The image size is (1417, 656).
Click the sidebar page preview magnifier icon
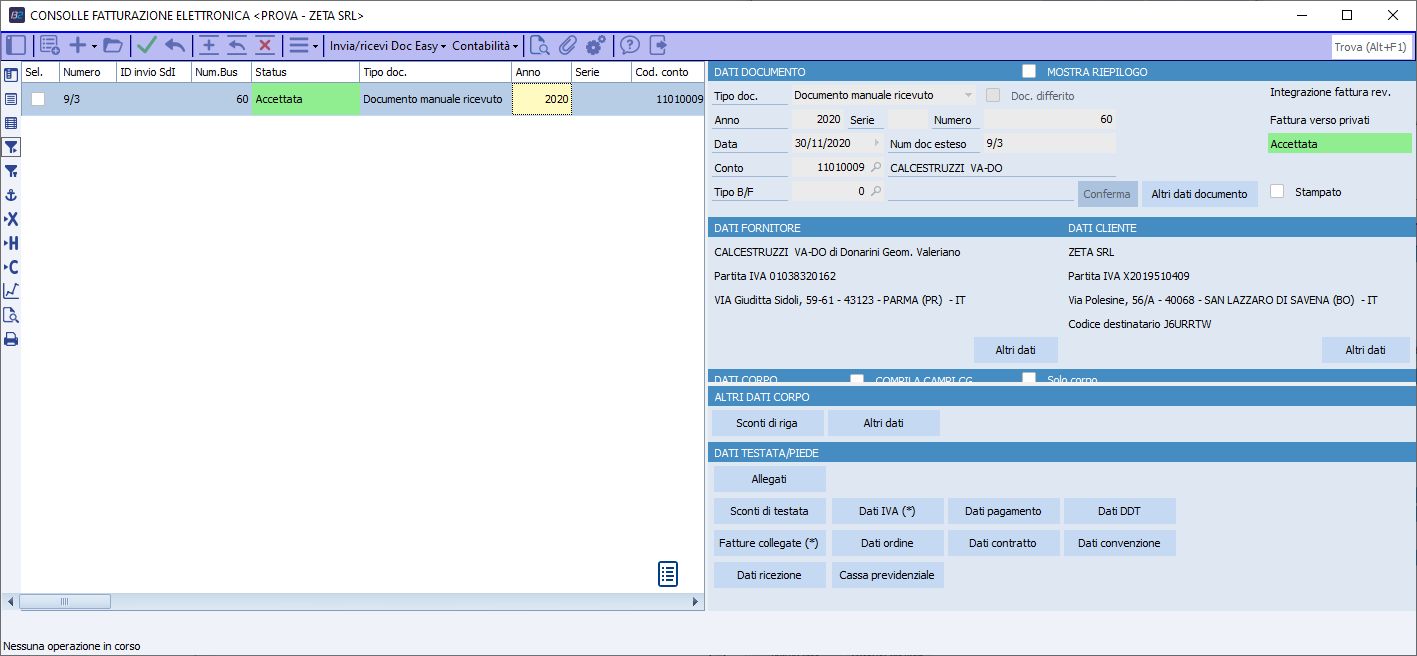11,315
